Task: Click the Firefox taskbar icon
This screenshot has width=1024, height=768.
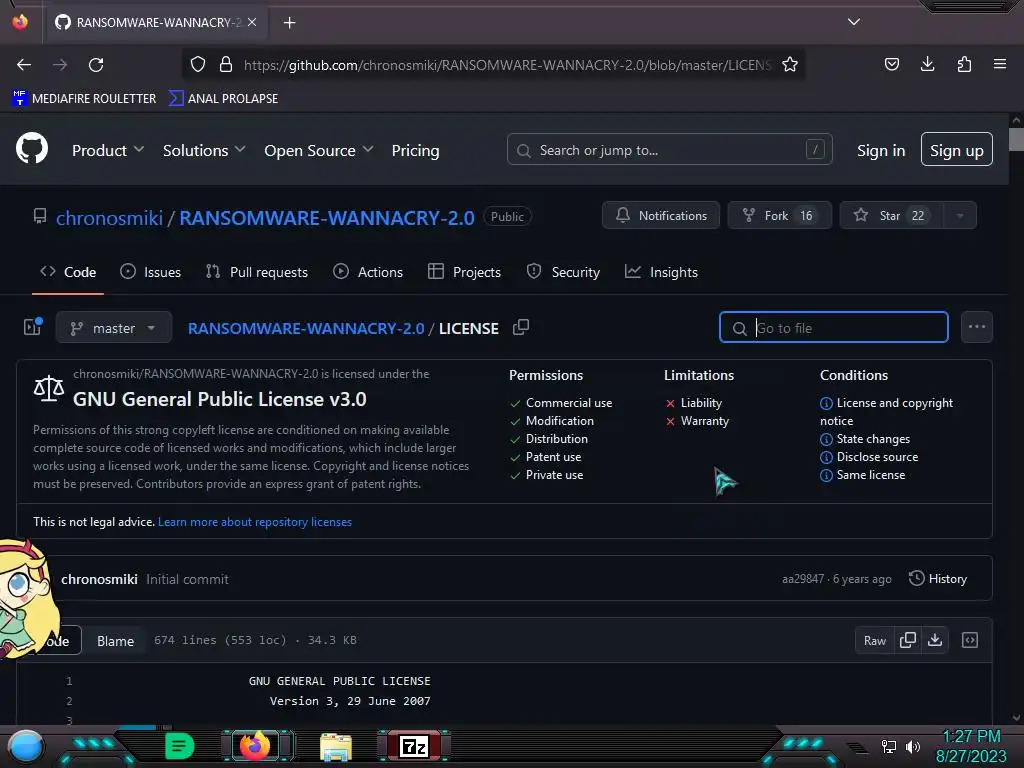Action: tap(255, 746)
